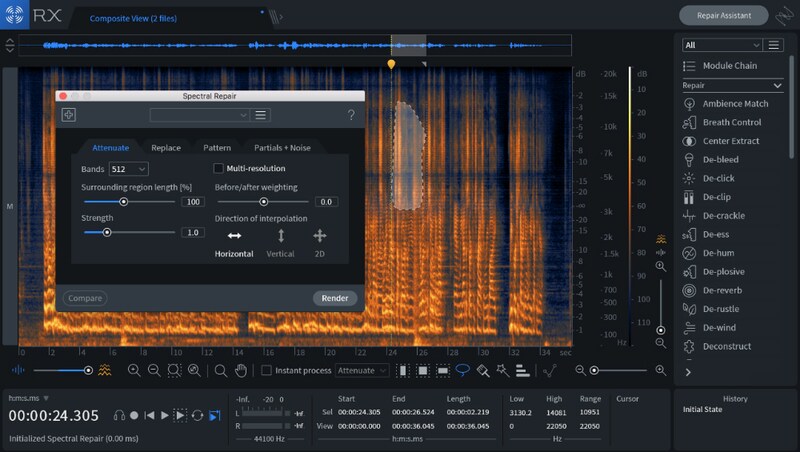Adjust the Strength slider

click(107, 233)
